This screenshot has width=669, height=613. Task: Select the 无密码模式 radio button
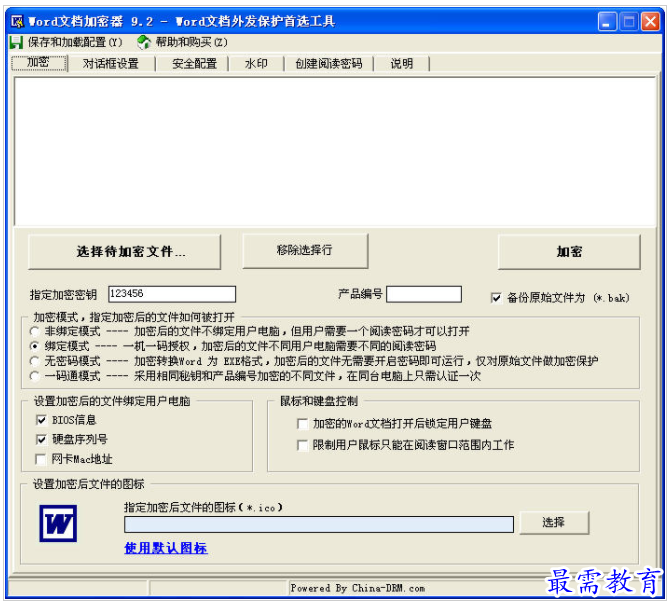(35, 361)
